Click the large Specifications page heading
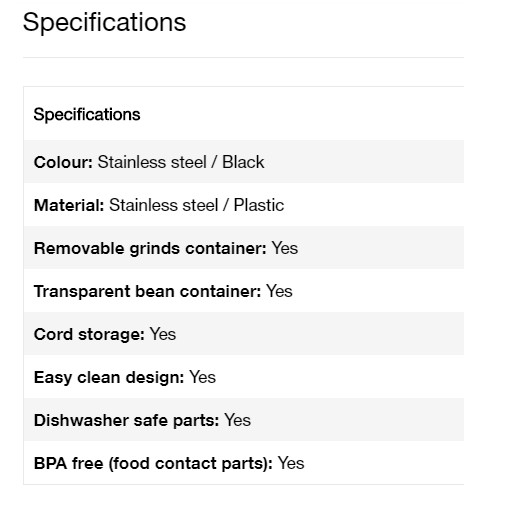508x508 pixels. (x=104, y=23)
